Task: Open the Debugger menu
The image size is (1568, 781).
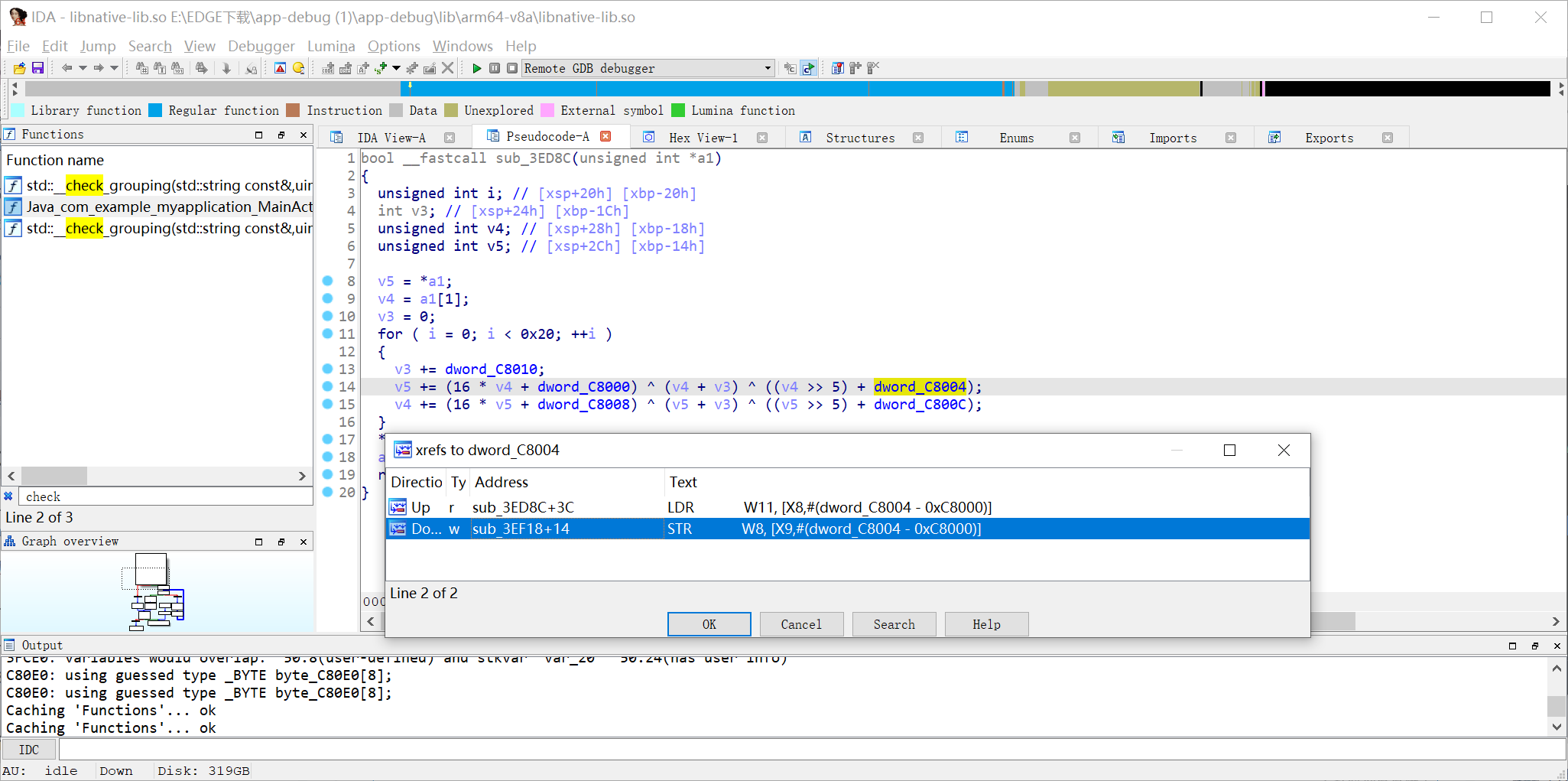Action: pos(261,46)
